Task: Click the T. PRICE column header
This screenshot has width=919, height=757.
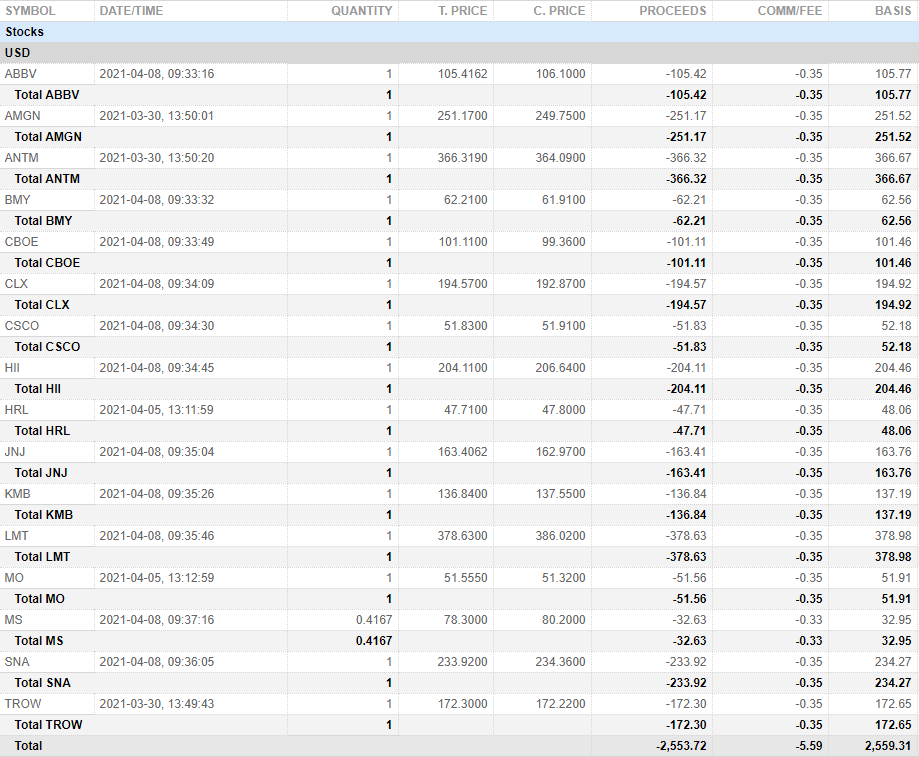Action: point(462,11)
